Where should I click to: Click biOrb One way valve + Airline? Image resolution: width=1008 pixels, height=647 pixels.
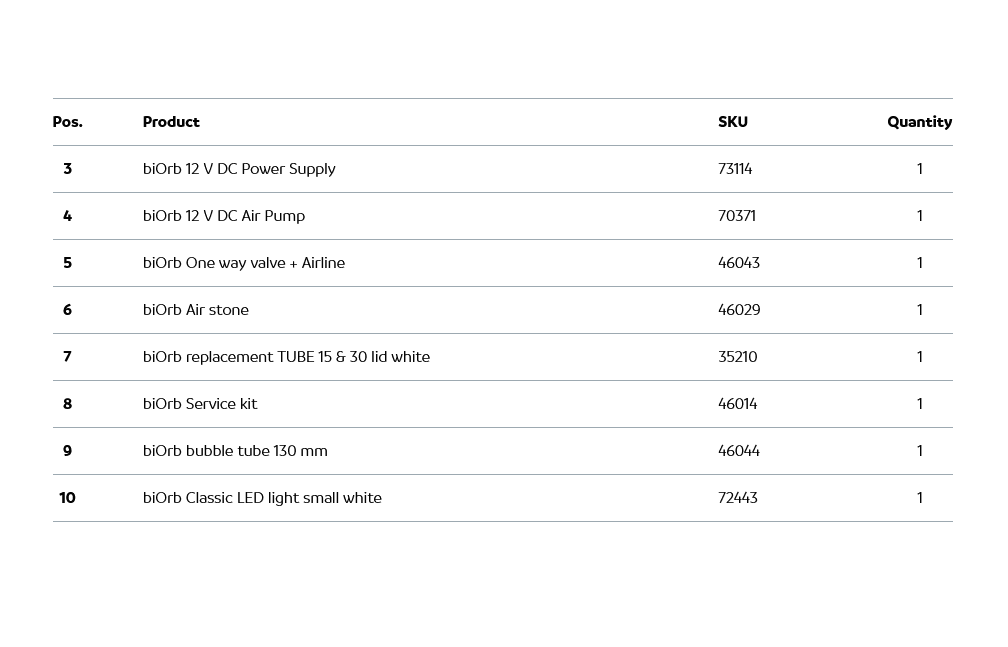click(244, 263)
